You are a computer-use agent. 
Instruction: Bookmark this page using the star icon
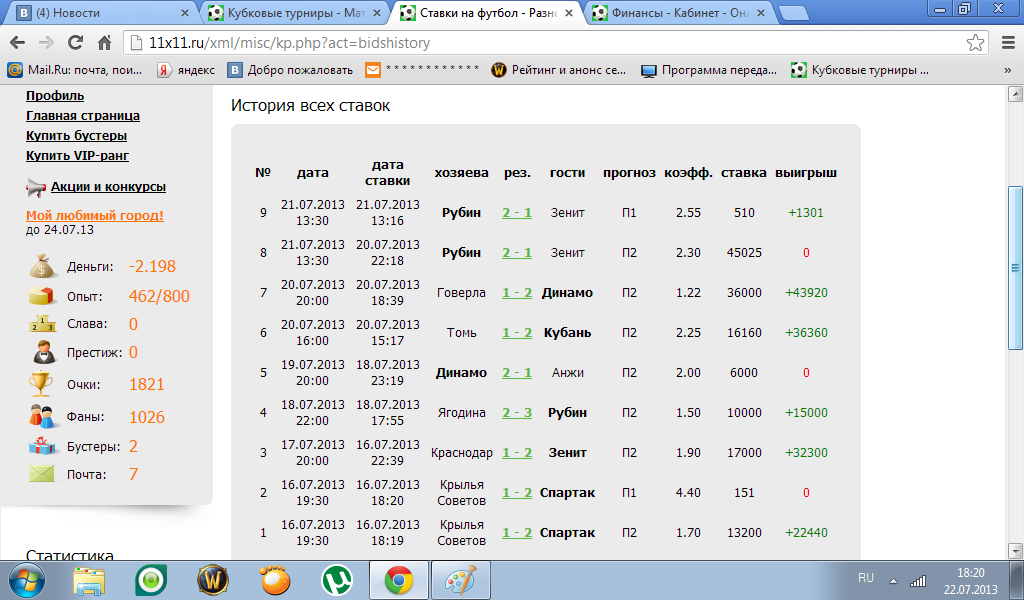point(975,43)
